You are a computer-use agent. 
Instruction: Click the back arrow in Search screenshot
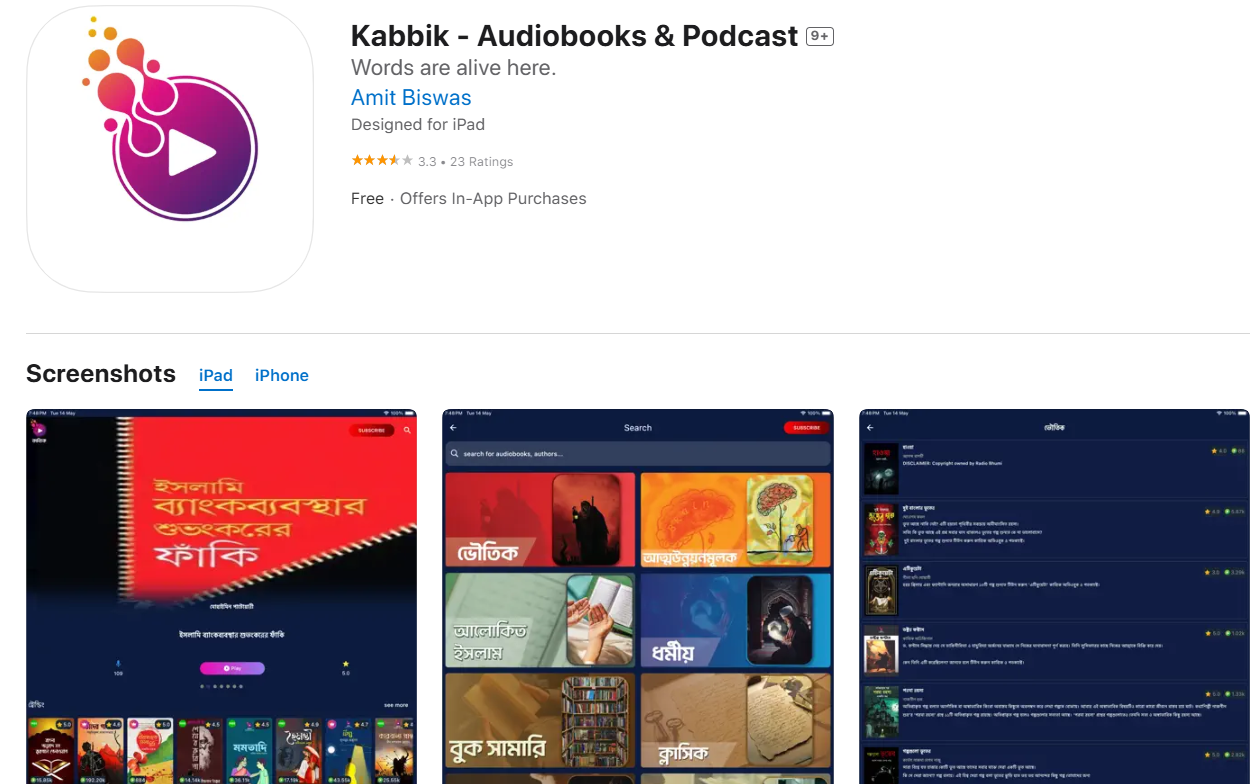pyautogui.click(x=453, y=428)
